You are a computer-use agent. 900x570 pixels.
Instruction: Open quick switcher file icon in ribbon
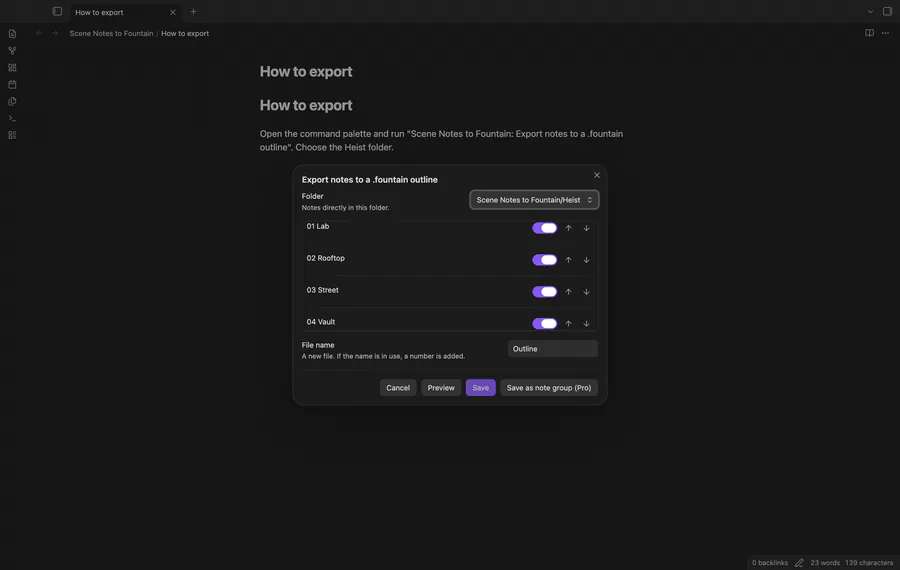[12, 34]
